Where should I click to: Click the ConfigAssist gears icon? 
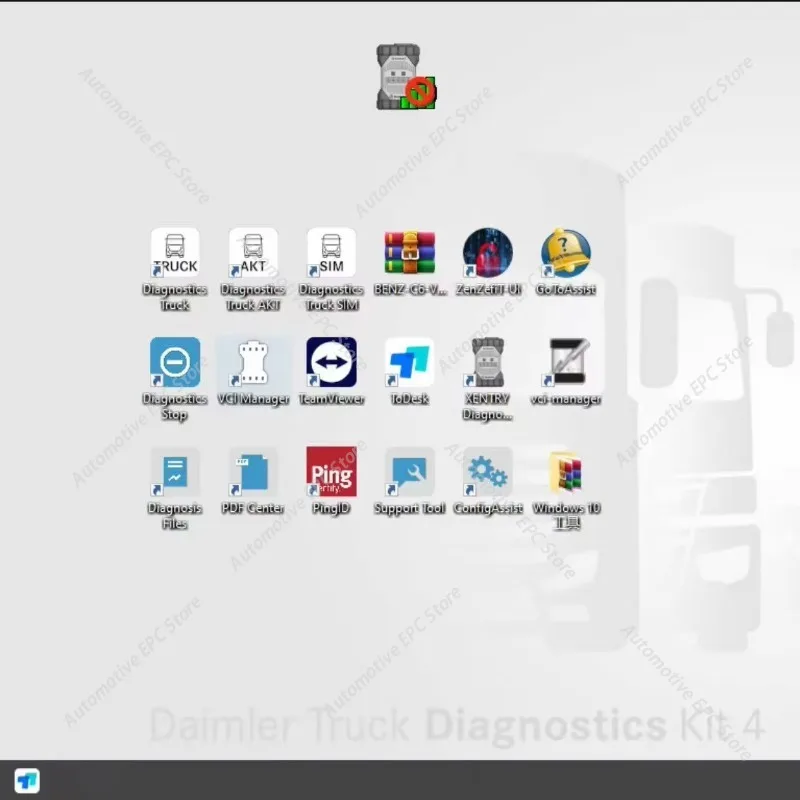click(x=488, y=472)
